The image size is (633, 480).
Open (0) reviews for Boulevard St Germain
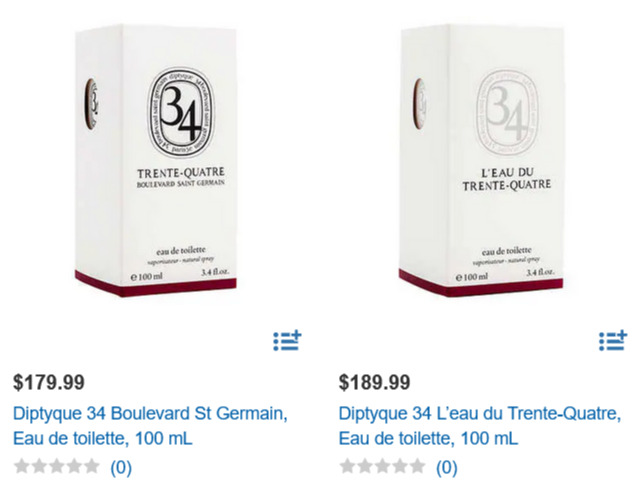[121, 467]
